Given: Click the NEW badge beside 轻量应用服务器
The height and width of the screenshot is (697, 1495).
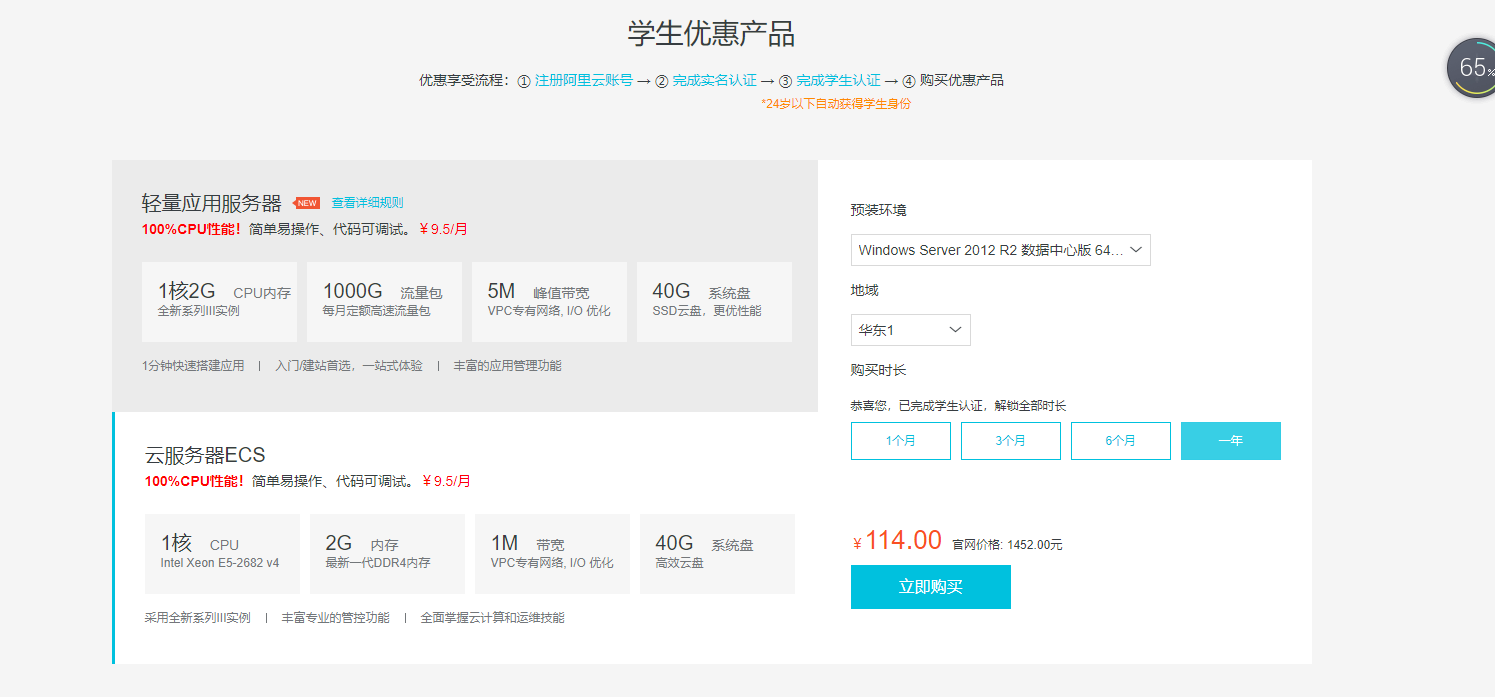Looking at the screenshot, I should (306, 203).
